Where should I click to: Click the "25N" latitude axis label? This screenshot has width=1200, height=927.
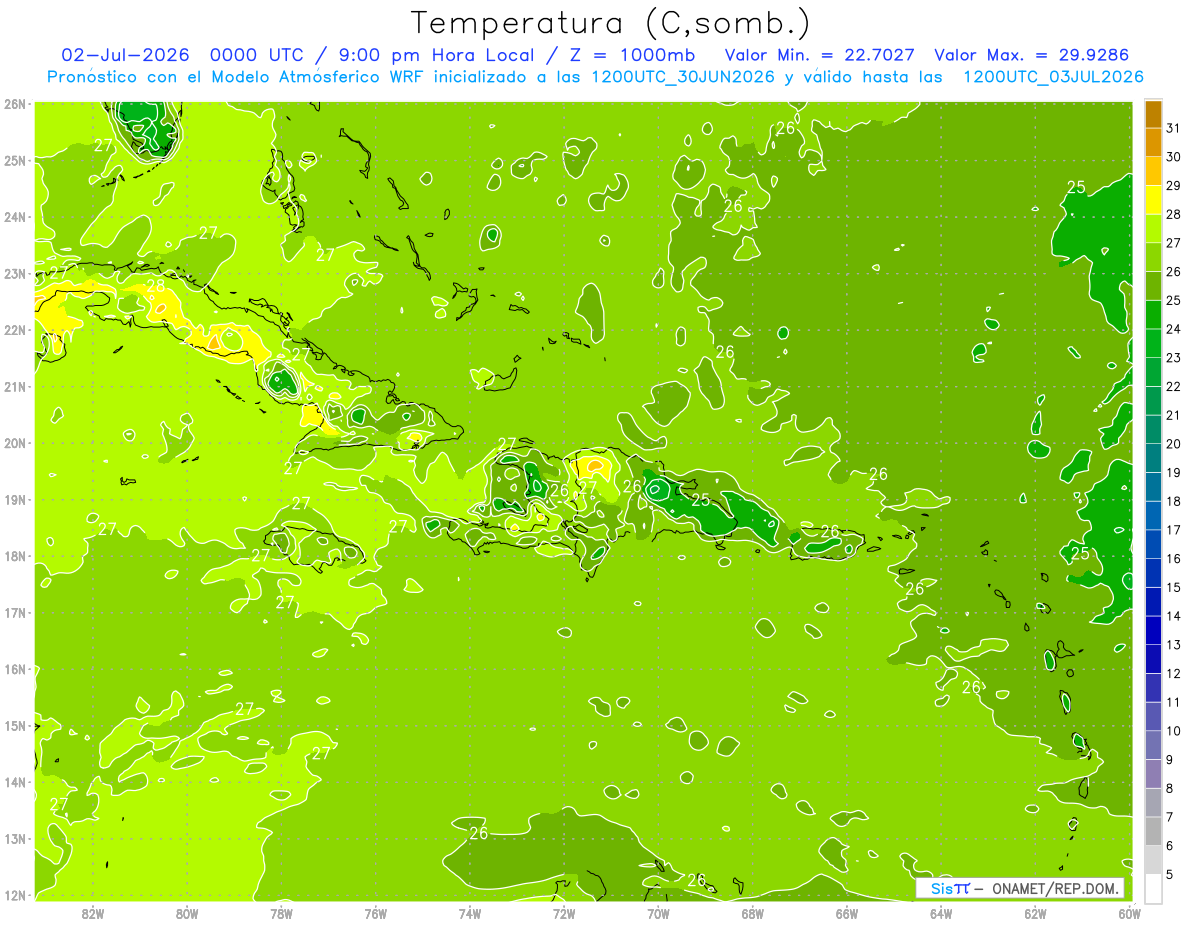click(14, 160)
